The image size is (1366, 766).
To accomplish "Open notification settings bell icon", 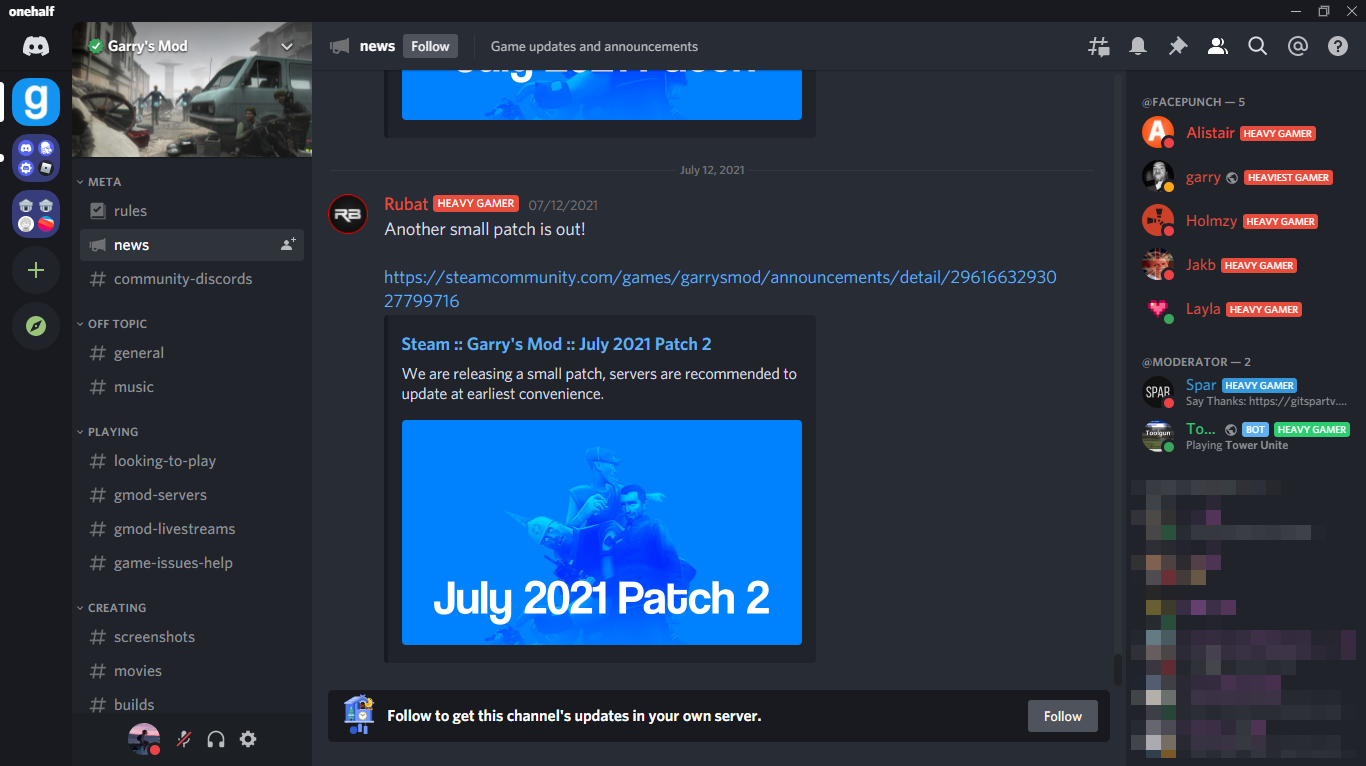I will coord(1138,46).
